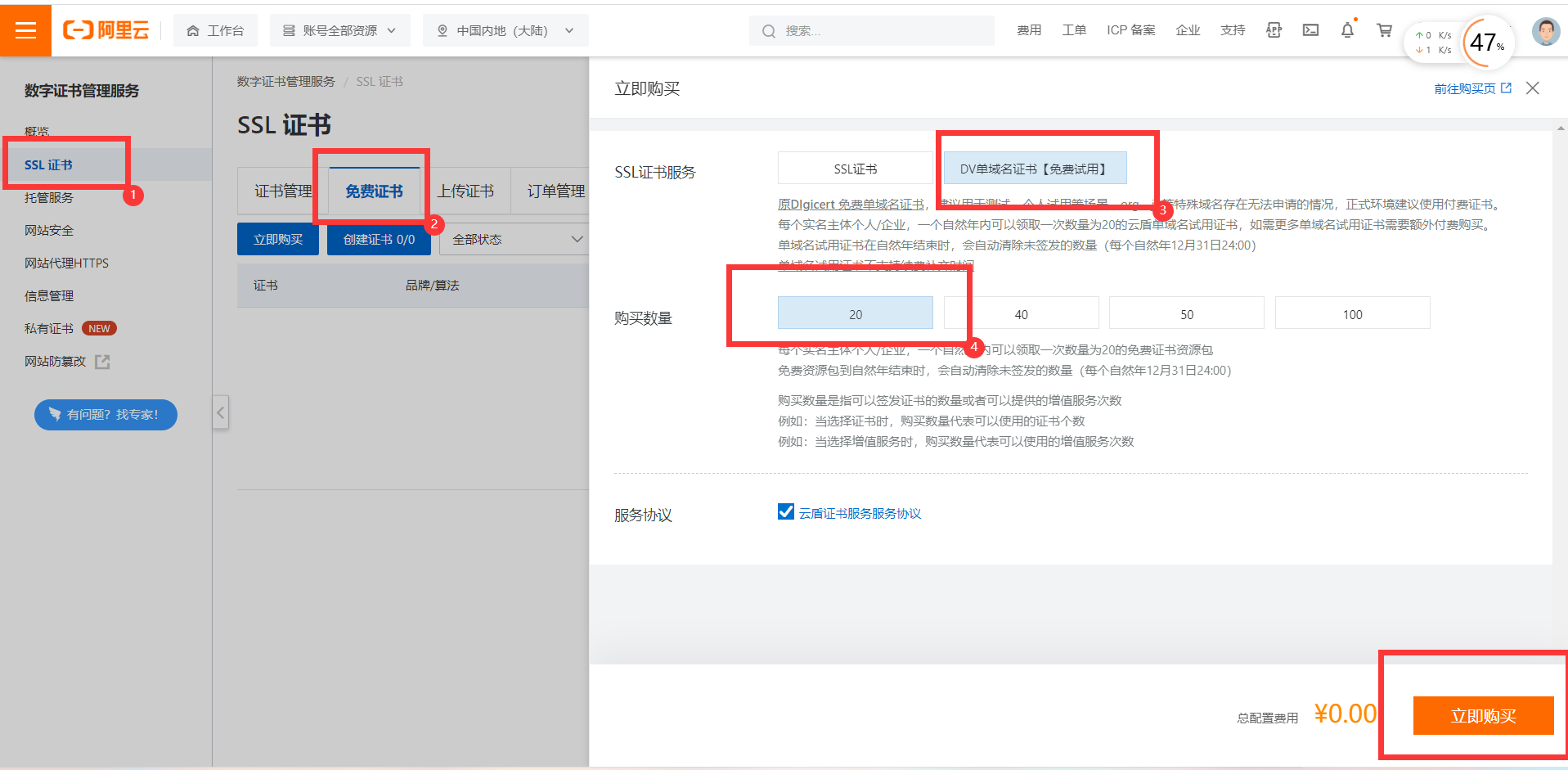The image size is (1568, 770).
Task: Select 信息管理 in the sidebar
Action: [x=49, y=295]
